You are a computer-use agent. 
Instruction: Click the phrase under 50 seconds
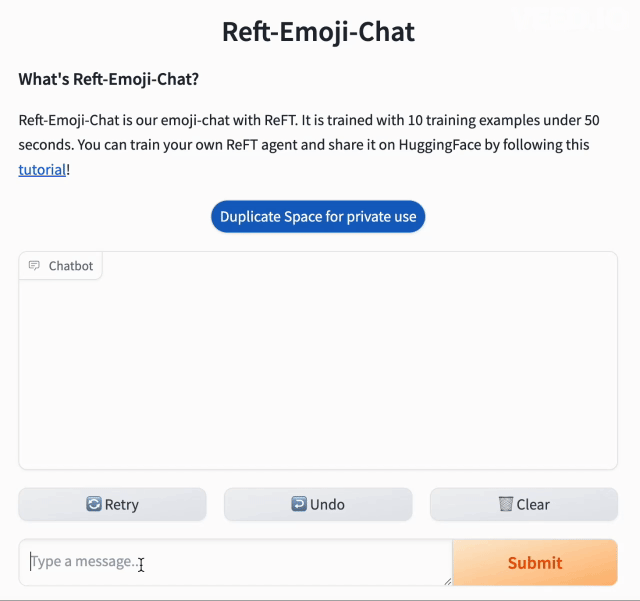(566, 121)
